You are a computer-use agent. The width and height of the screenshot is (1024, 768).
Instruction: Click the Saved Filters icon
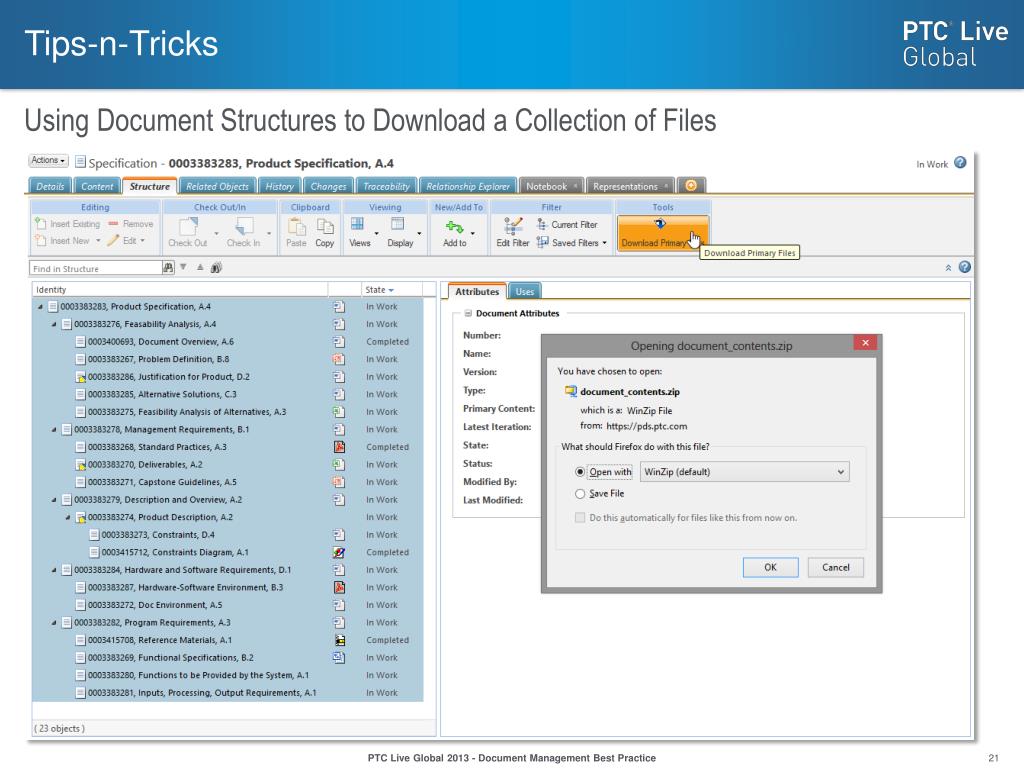(x=543, y=242)
